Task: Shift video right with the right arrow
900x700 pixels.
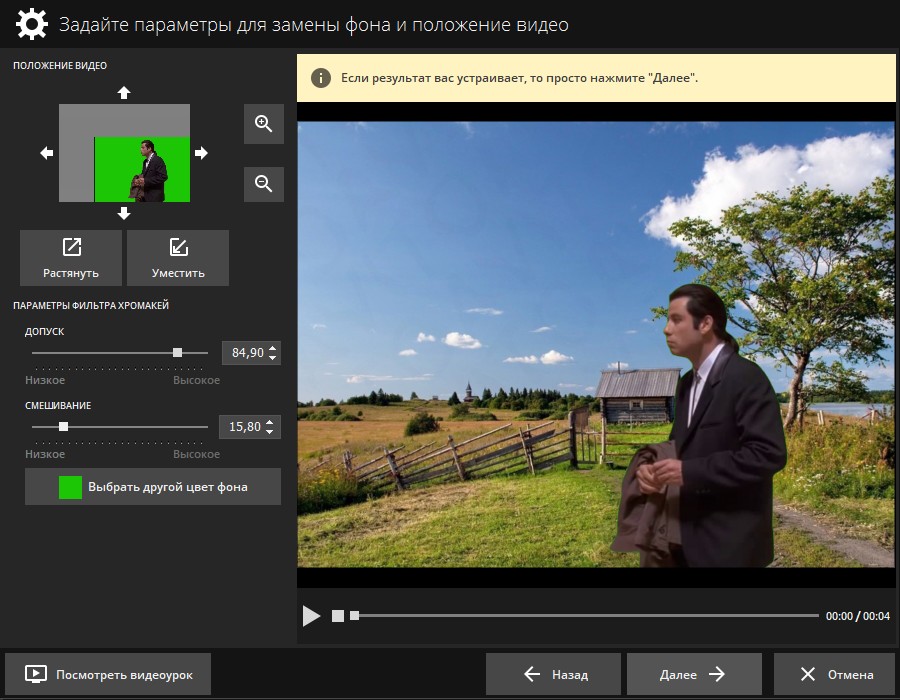Action: pos(201,153)
